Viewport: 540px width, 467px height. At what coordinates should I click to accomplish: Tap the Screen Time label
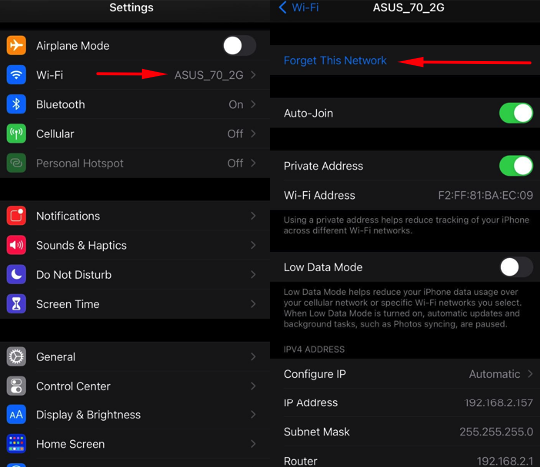(x=68, y=304)
